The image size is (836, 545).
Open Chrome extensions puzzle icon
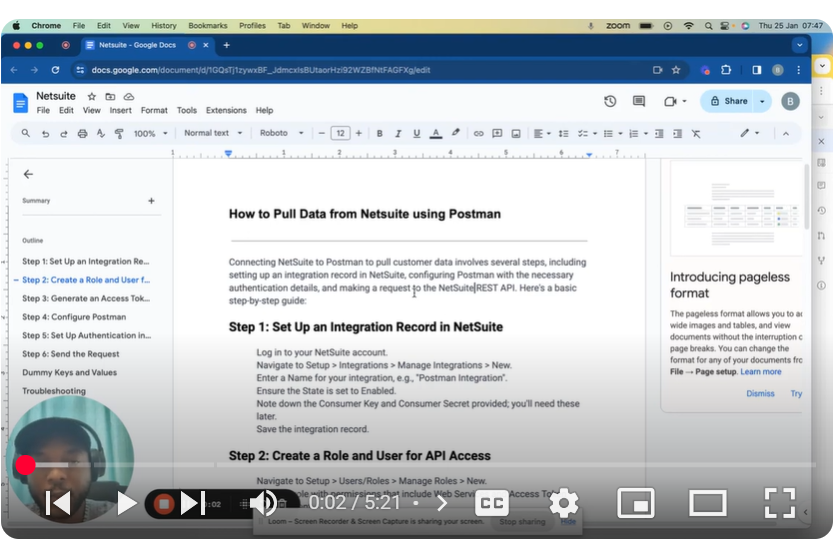click(726, 70)
